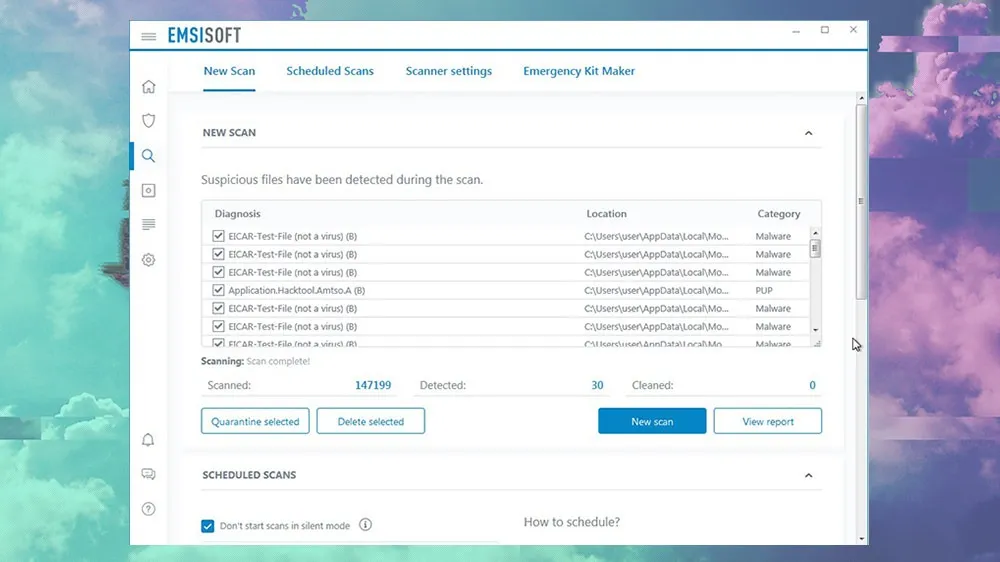Screen dimensions: 1000x562
Task: Uncheck the Application.Hacktool.Amtso.A detection
Action: pos(219,291)
